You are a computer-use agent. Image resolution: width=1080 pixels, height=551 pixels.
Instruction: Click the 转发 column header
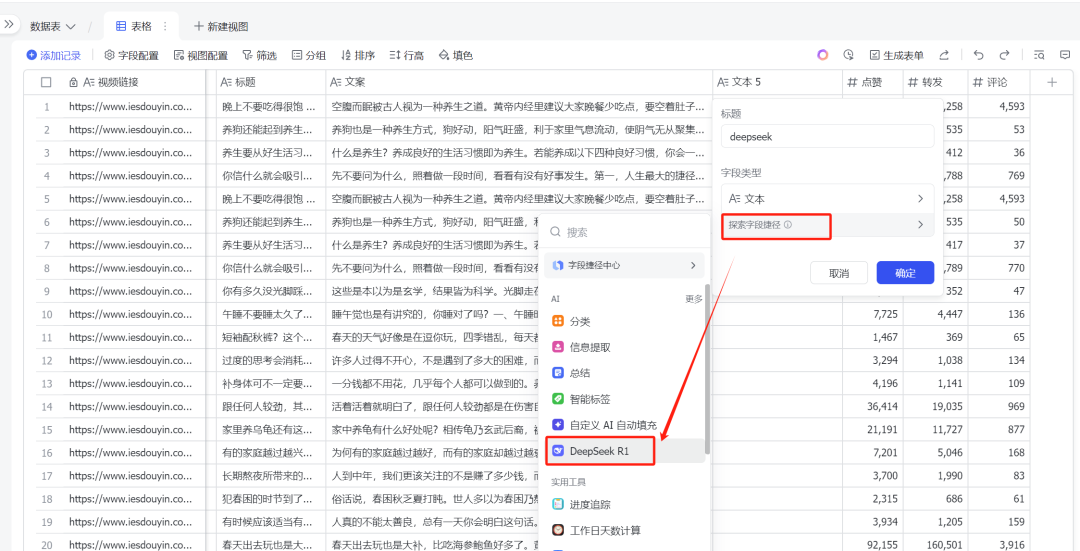pyautogui.click(x=935, y=82)
